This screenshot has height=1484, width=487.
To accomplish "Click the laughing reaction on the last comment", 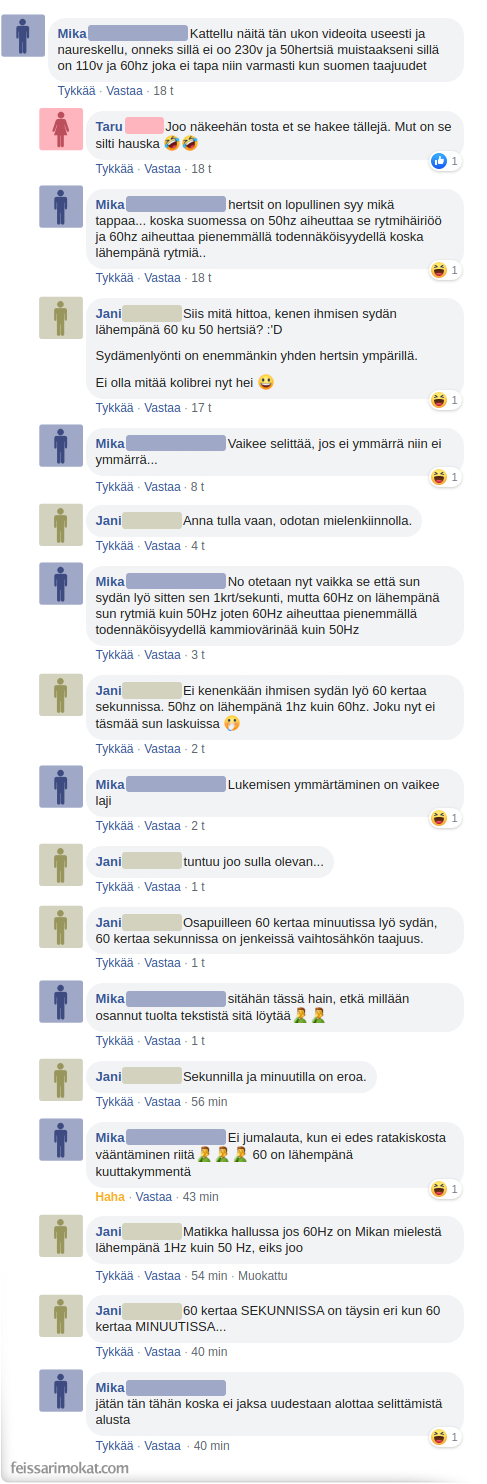I will pyautogui.click(x=438, y=1437).
